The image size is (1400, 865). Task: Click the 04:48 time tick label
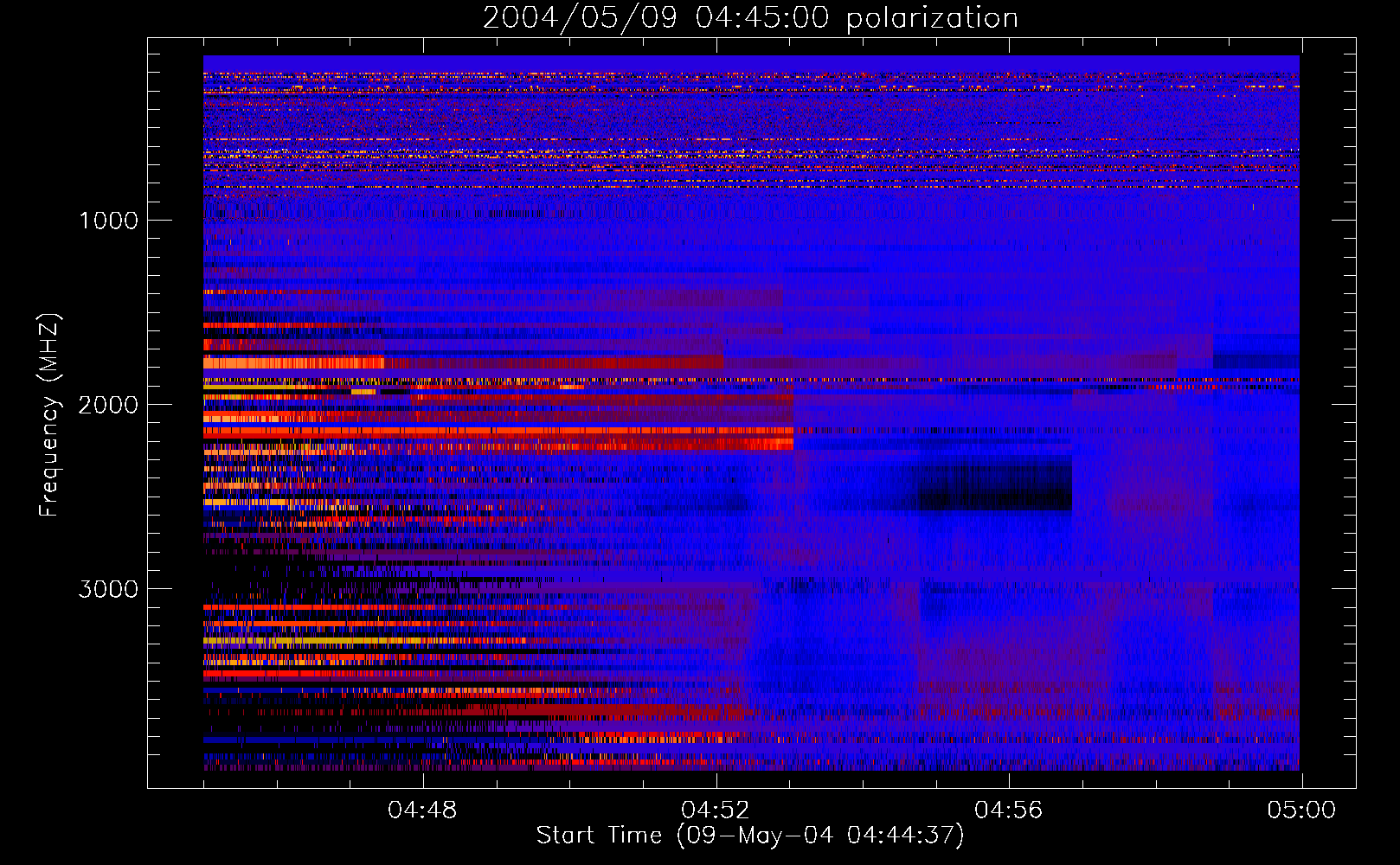coord(422,811)
